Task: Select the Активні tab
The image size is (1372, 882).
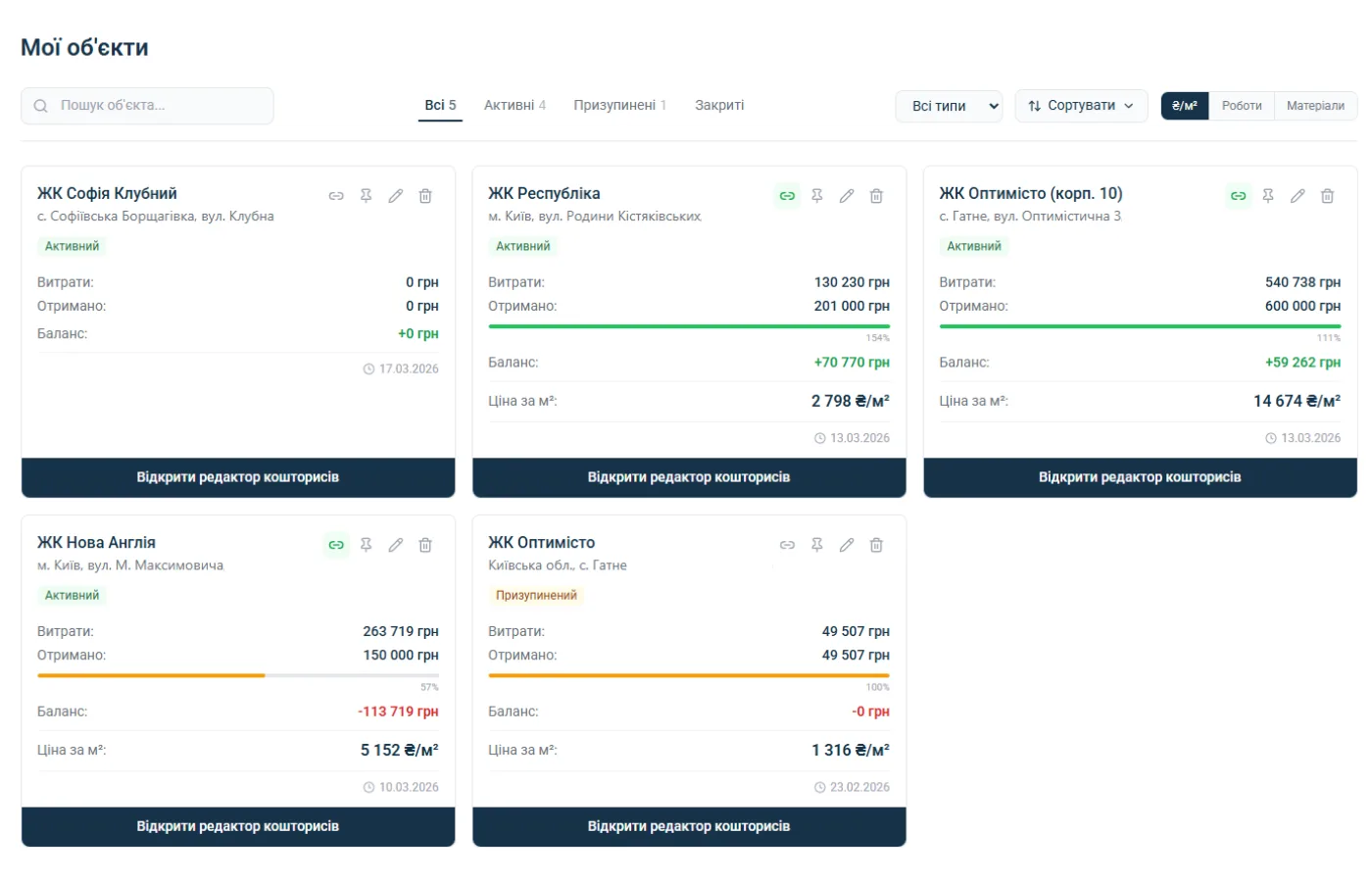Action: (514, 105)
